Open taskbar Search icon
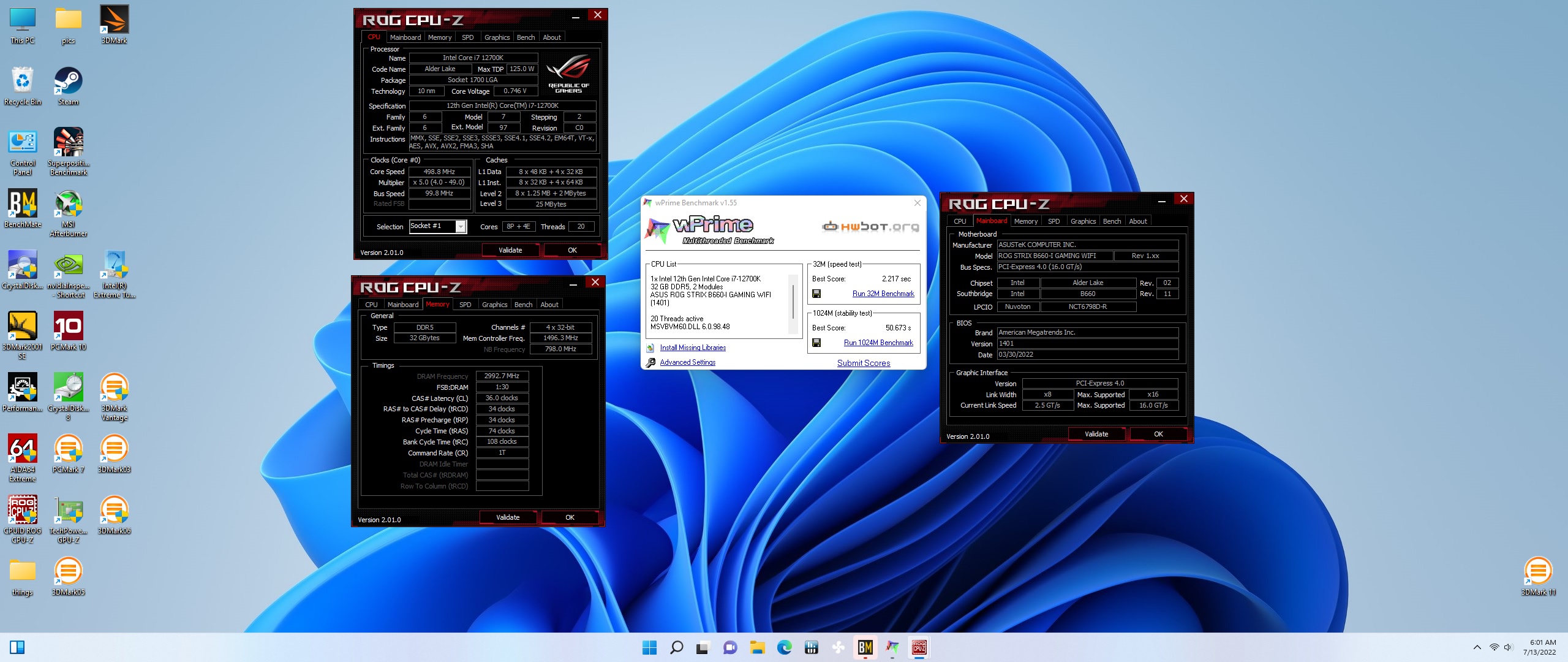This screenshot has height=662, width=1568. point(676,647)
